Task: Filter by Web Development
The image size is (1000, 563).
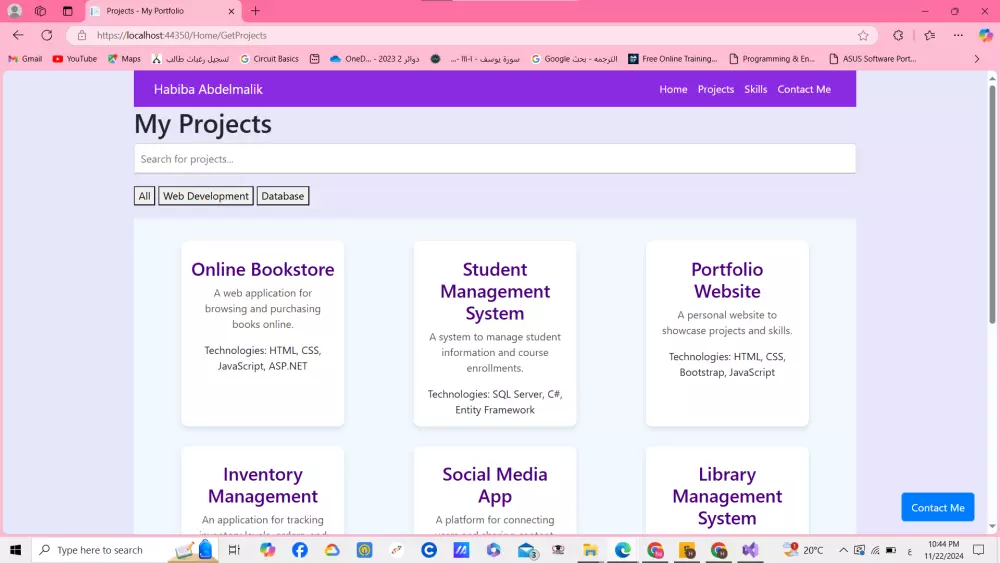Action: (205, 196)
